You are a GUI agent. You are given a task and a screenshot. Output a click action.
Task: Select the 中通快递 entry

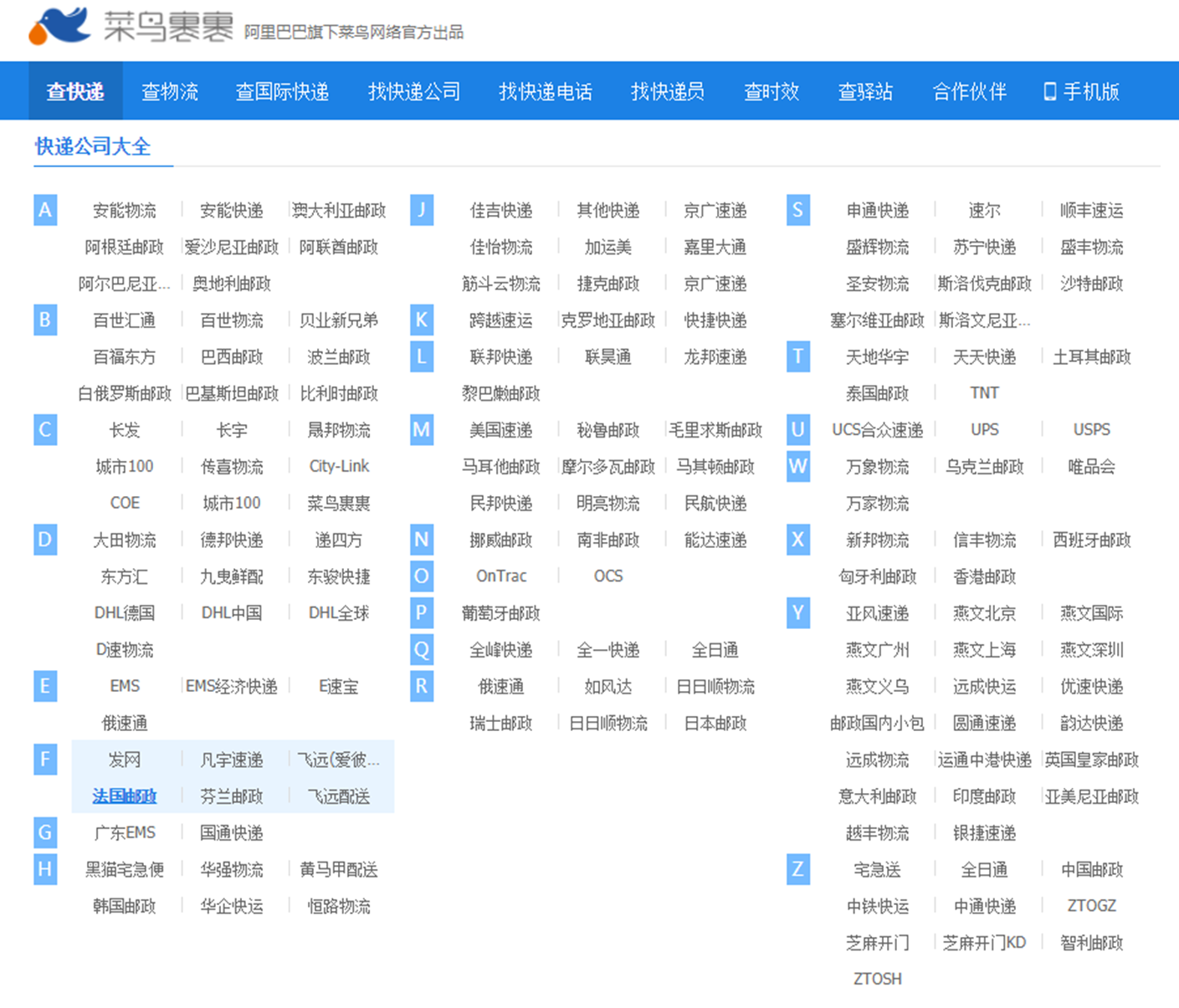click(984, 905)
